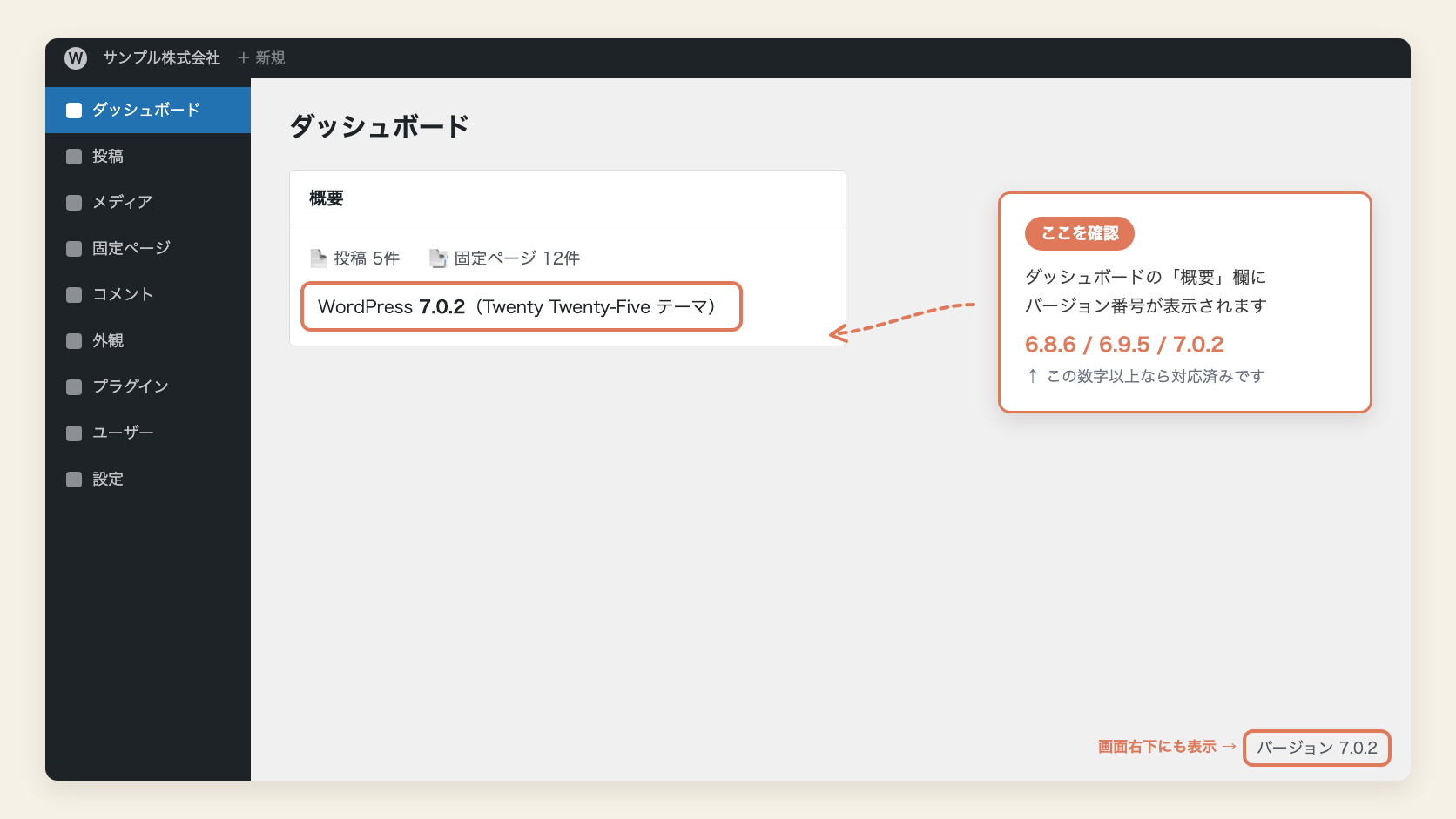The image size is (1456, 819).
Task: Select ダッシュボード in the sidebar menu
Action: pos(148,110)
